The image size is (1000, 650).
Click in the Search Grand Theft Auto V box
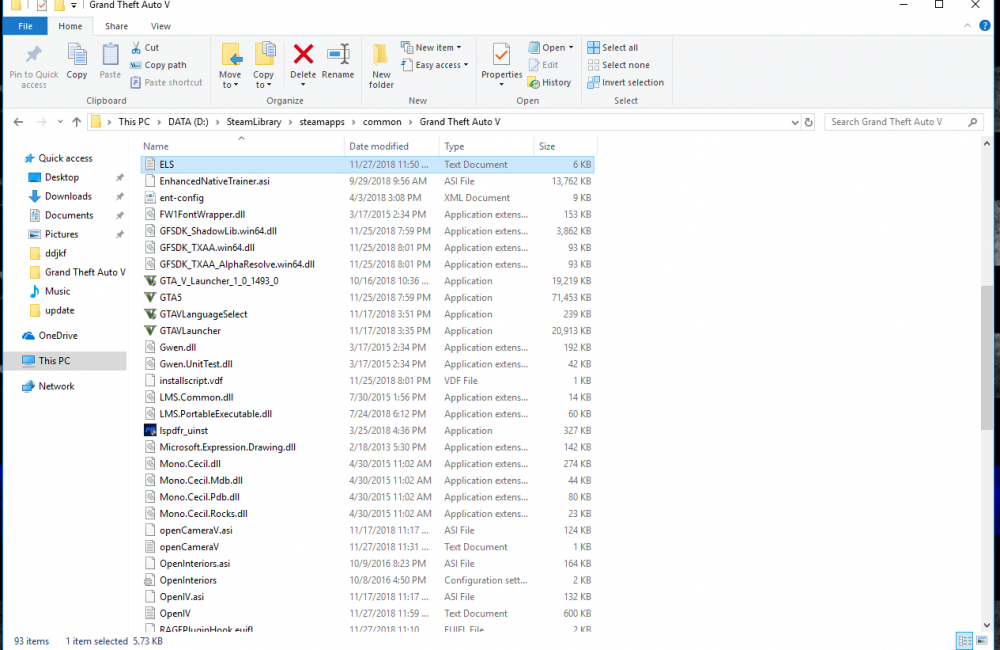click(x=896, y=122)
